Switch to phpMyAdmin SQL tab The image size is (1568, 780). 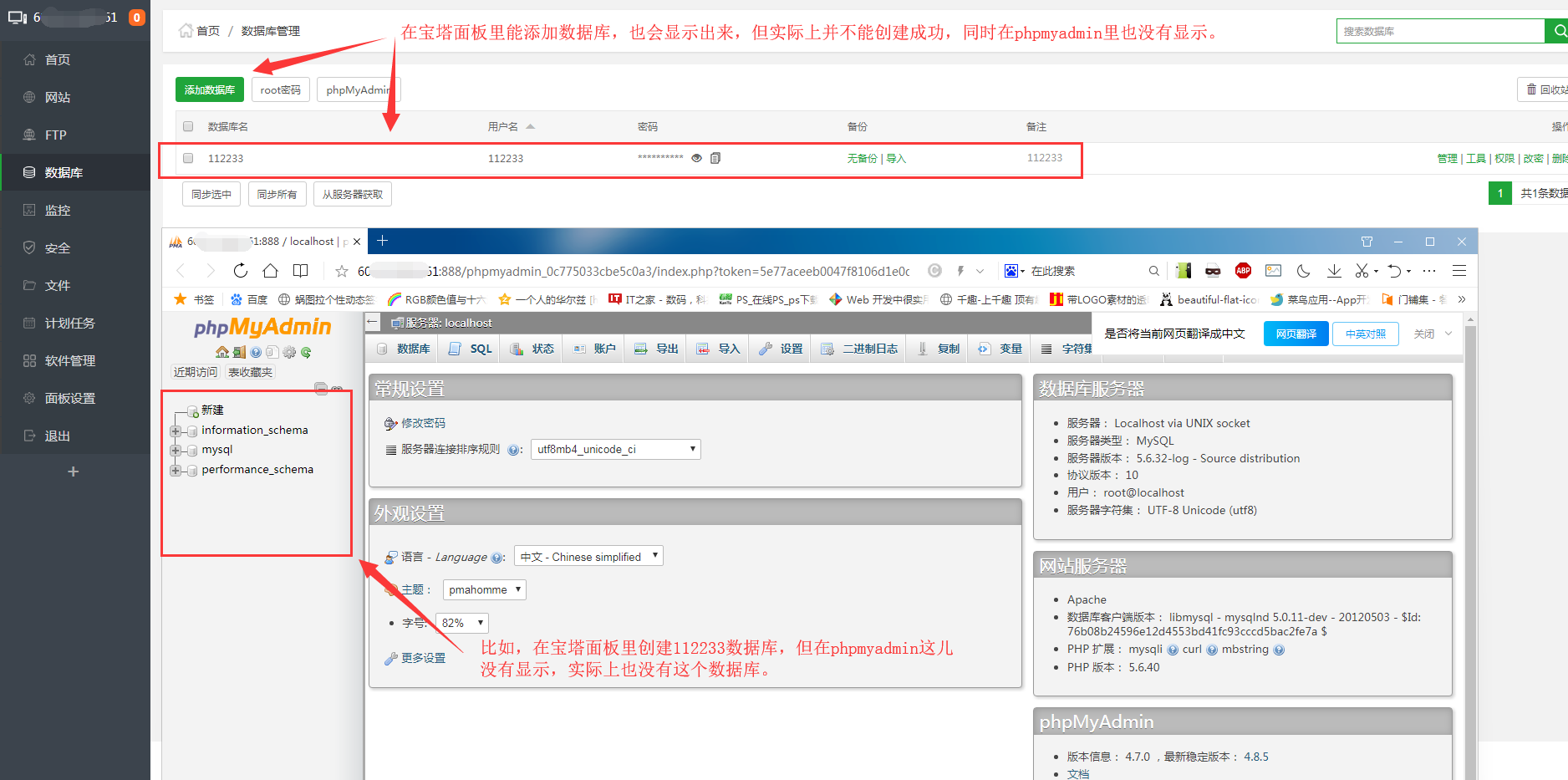[470, 349]
